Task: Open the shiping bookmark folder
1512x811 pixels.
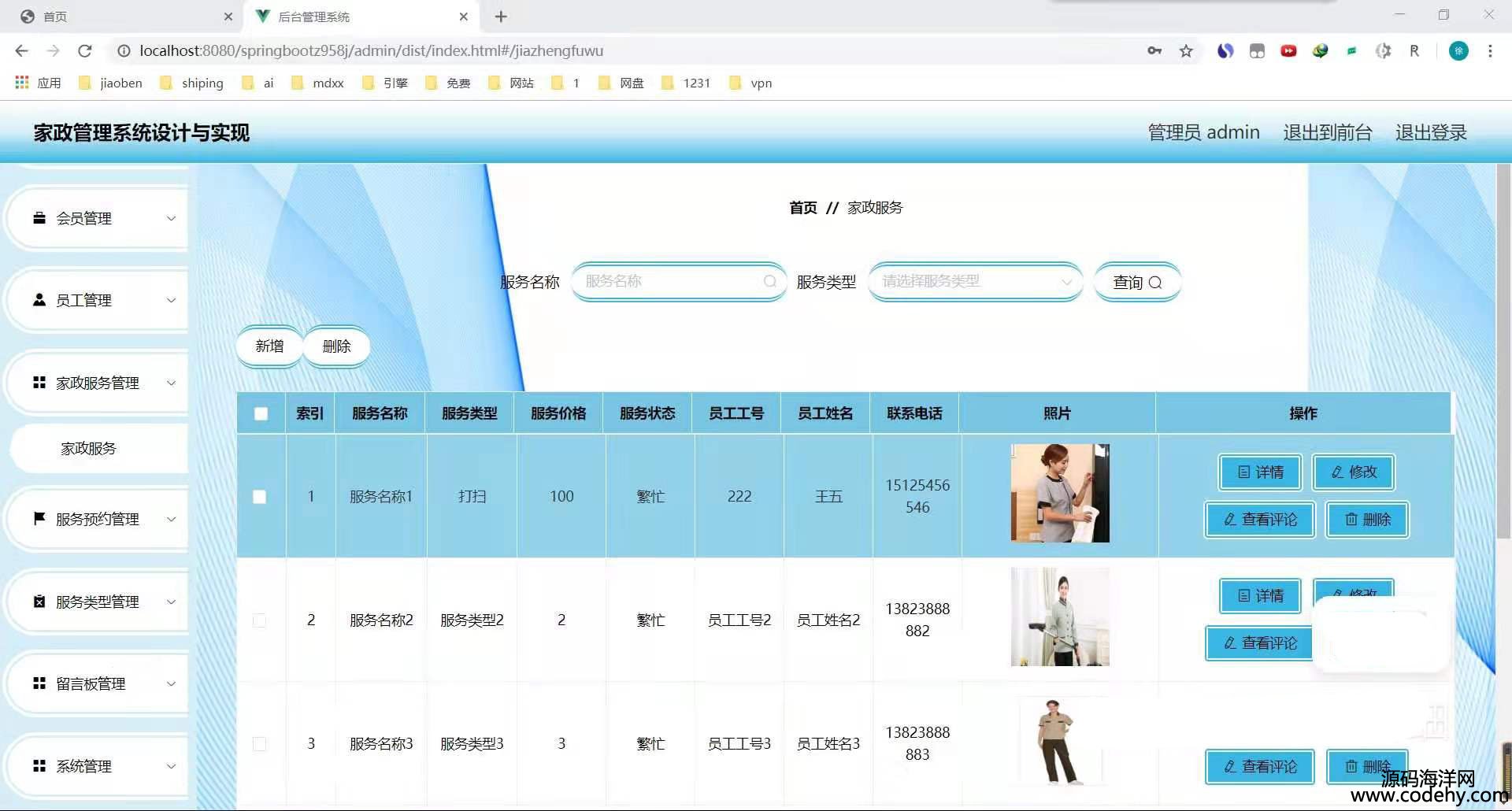Action: click(x=191, y=83)
